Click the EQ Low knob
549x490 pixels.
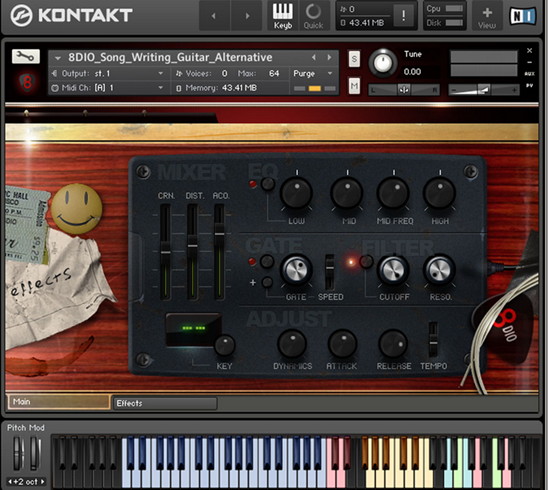(x=296, y=193)
